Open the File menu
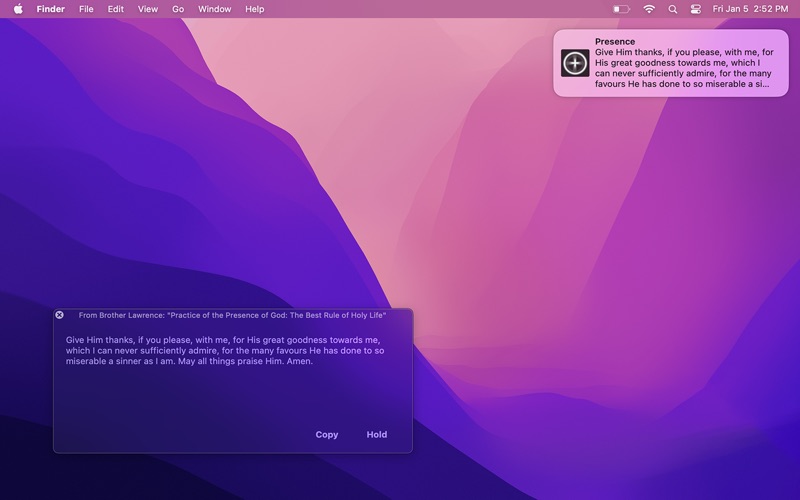 [x=86, y=9]
